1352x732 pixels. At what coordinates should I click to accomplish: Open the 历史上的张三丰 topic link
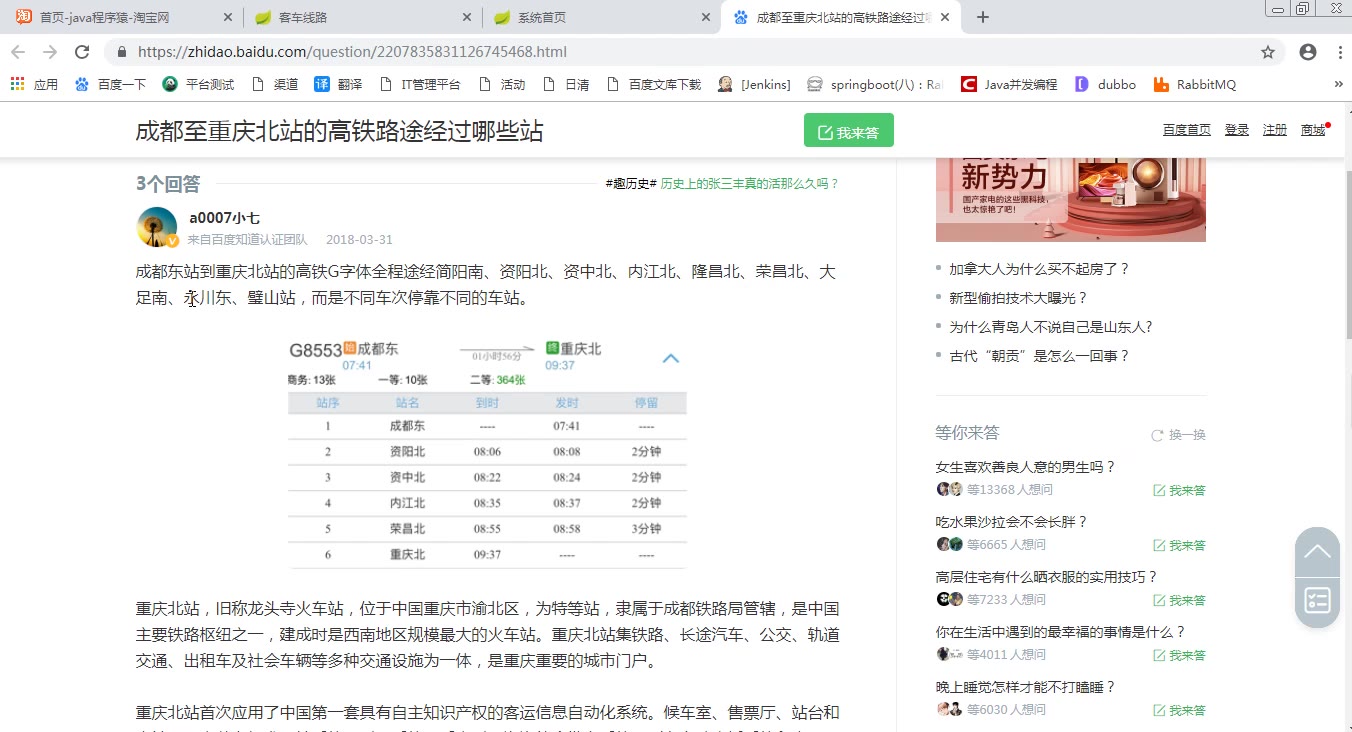point(750,184)
